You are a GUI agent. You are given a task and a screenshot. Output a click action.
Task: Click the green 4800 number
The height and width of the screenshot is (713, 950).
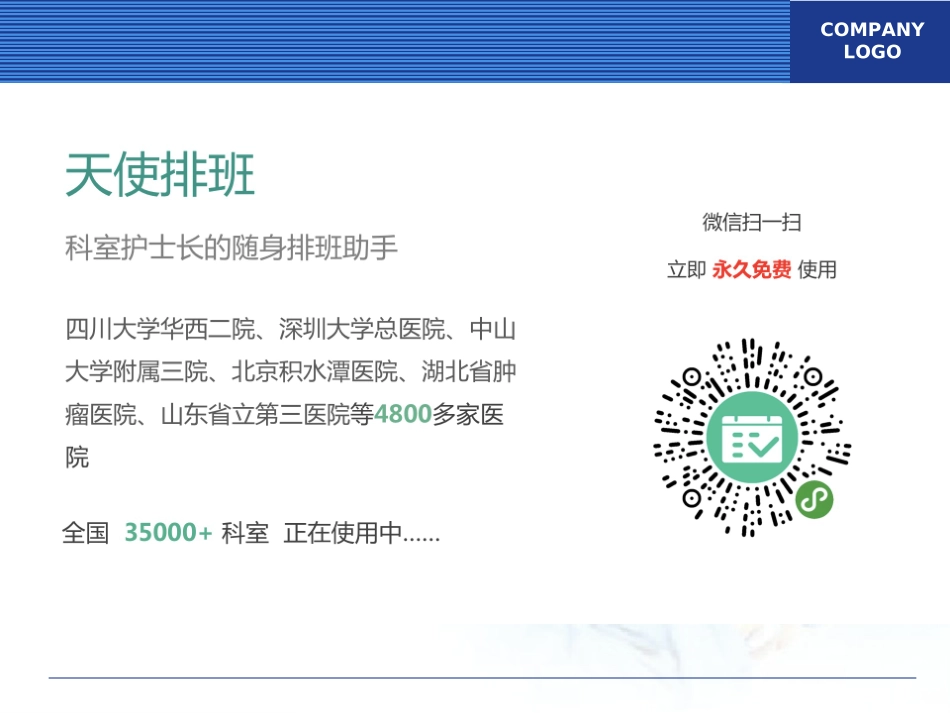[x=403, y=414]
